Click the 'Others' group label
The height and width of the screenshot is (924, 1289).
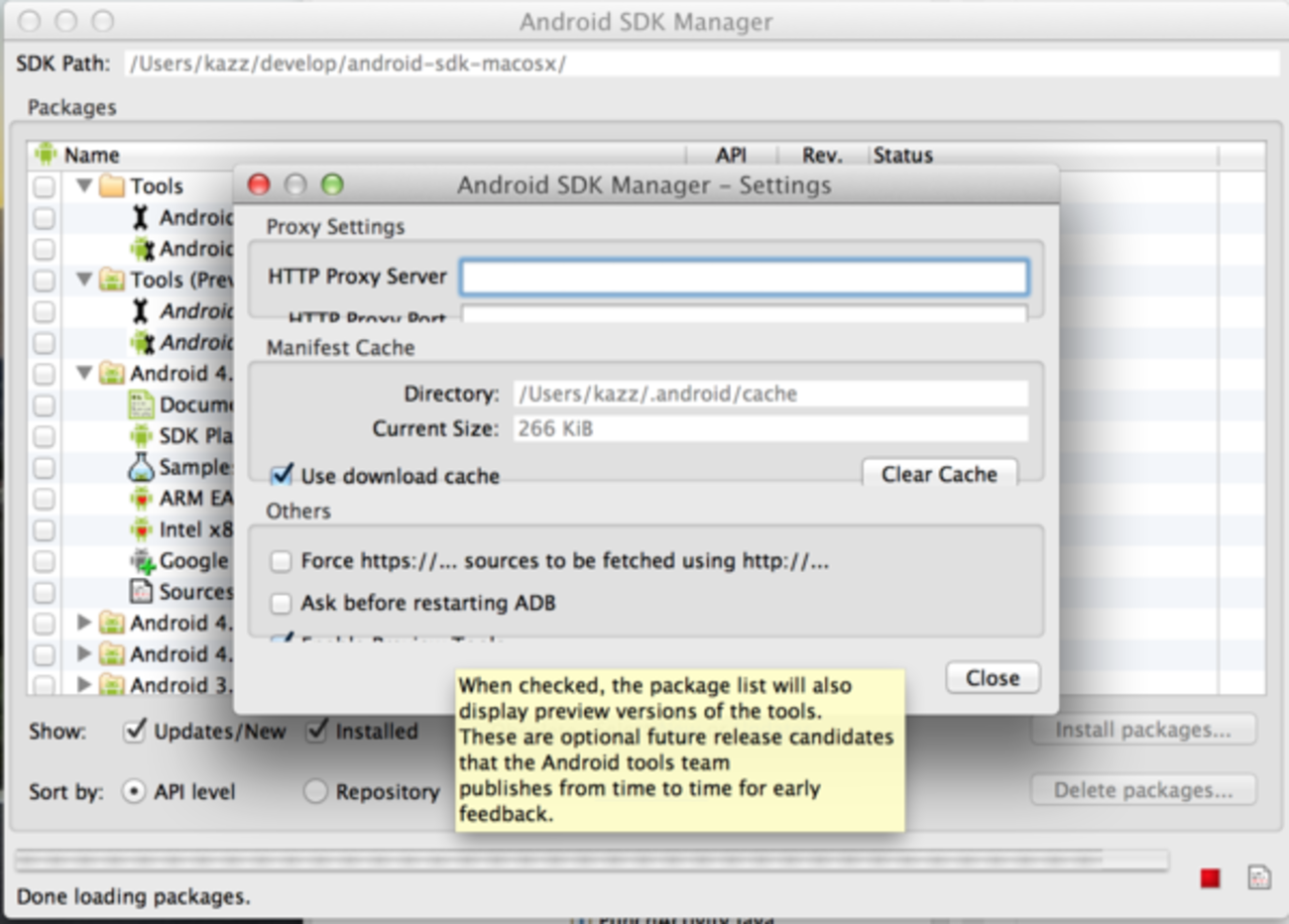pos(298,511)
